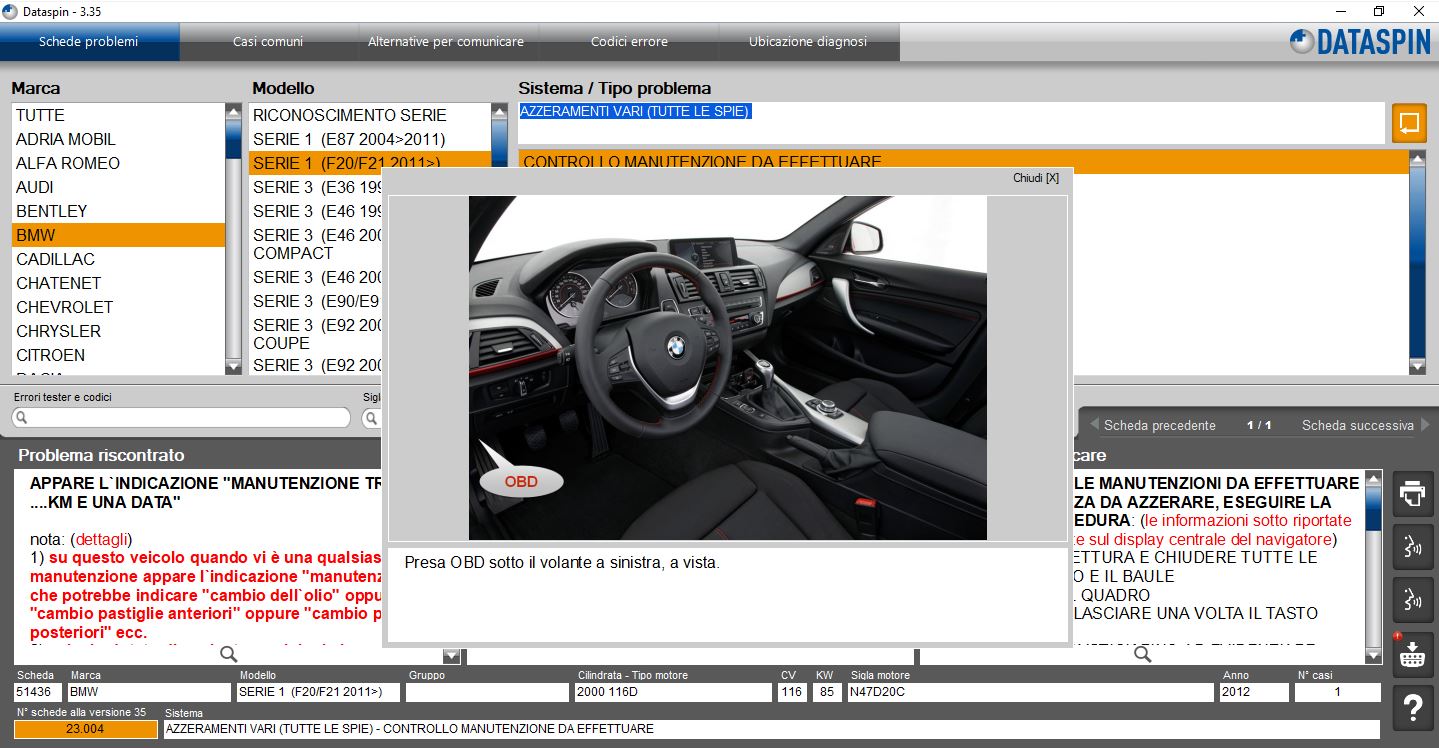The height and width of the screenshot is (748, 1439).
Task: Click the Sigla motore field N47D20C
Action: [1029, 692]
